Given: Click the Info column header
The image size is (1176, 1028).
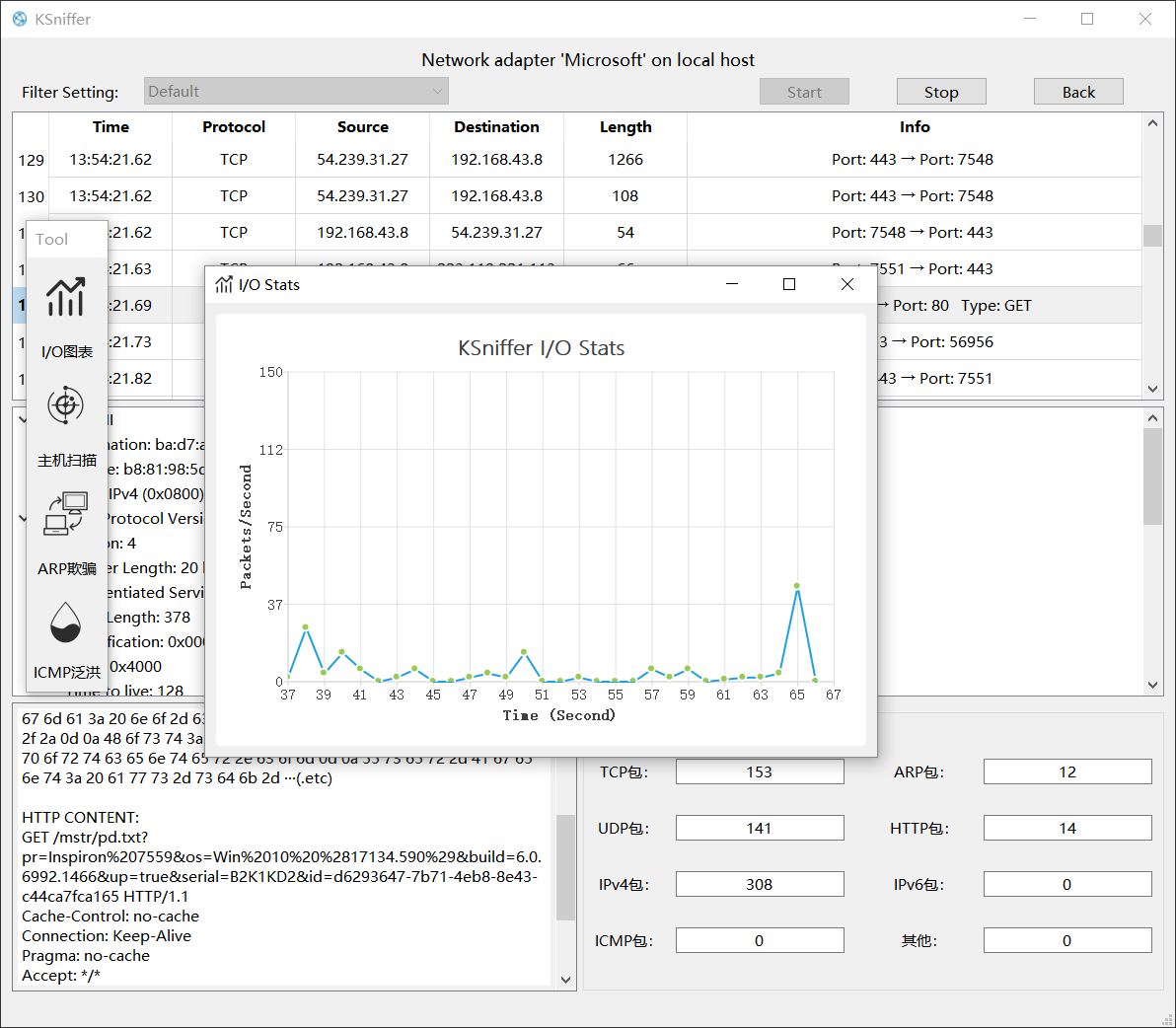Looking at the screenshot, I should click(x=915, y=126).
